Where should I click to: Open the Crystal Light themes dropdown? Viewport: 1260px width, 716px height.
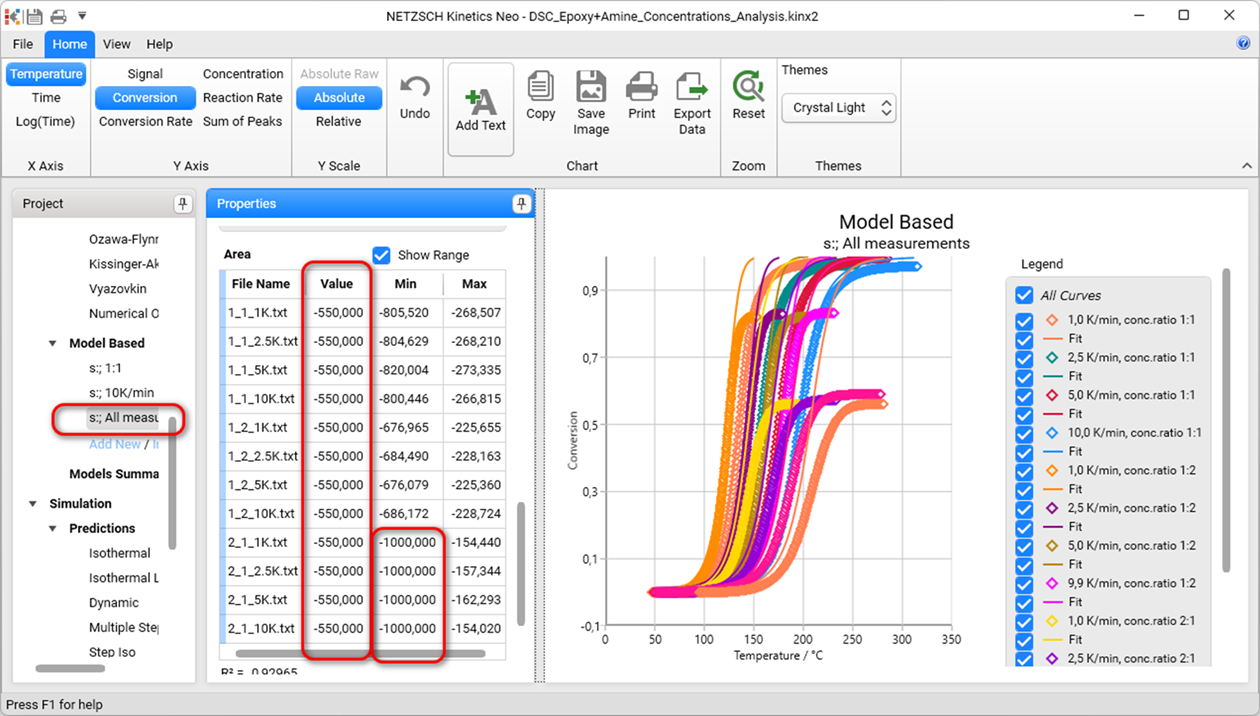coord(839,108)
